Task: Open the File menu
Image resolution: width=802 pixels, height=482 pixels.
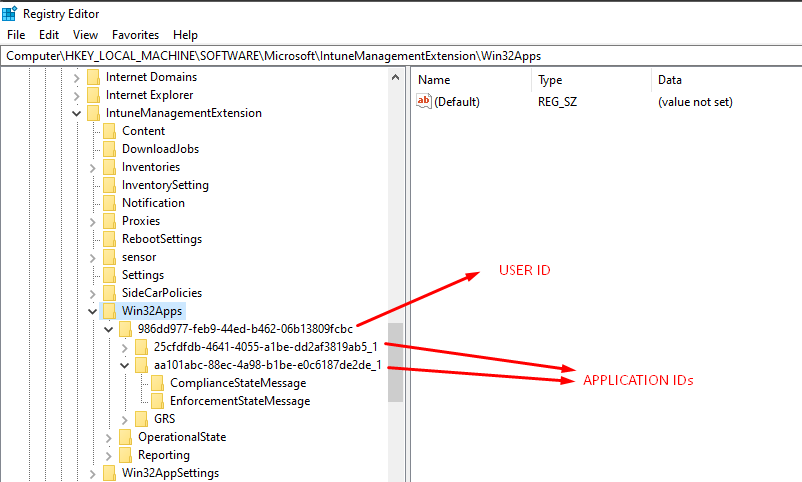Action: pos(16,35)
